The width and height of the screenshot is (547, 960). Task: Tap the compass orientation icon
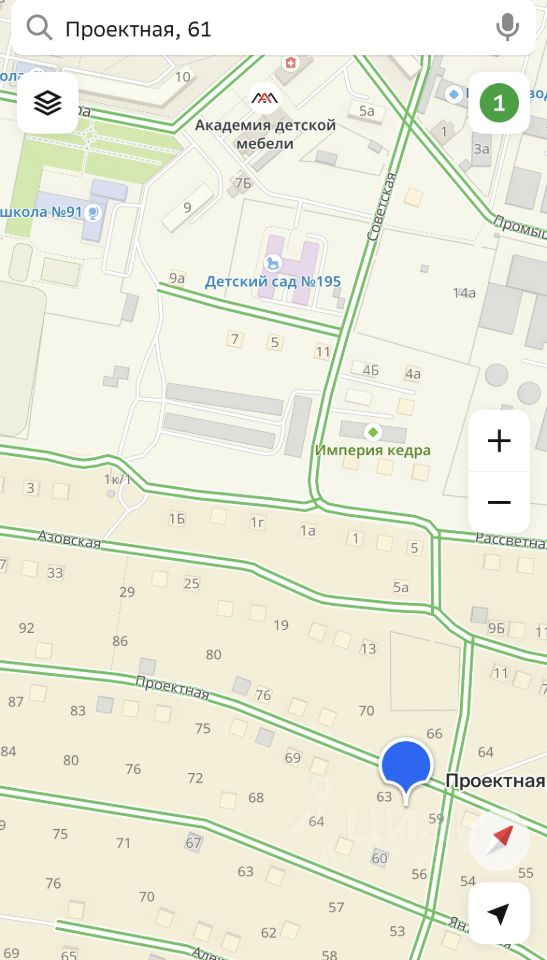coord(500,840)
